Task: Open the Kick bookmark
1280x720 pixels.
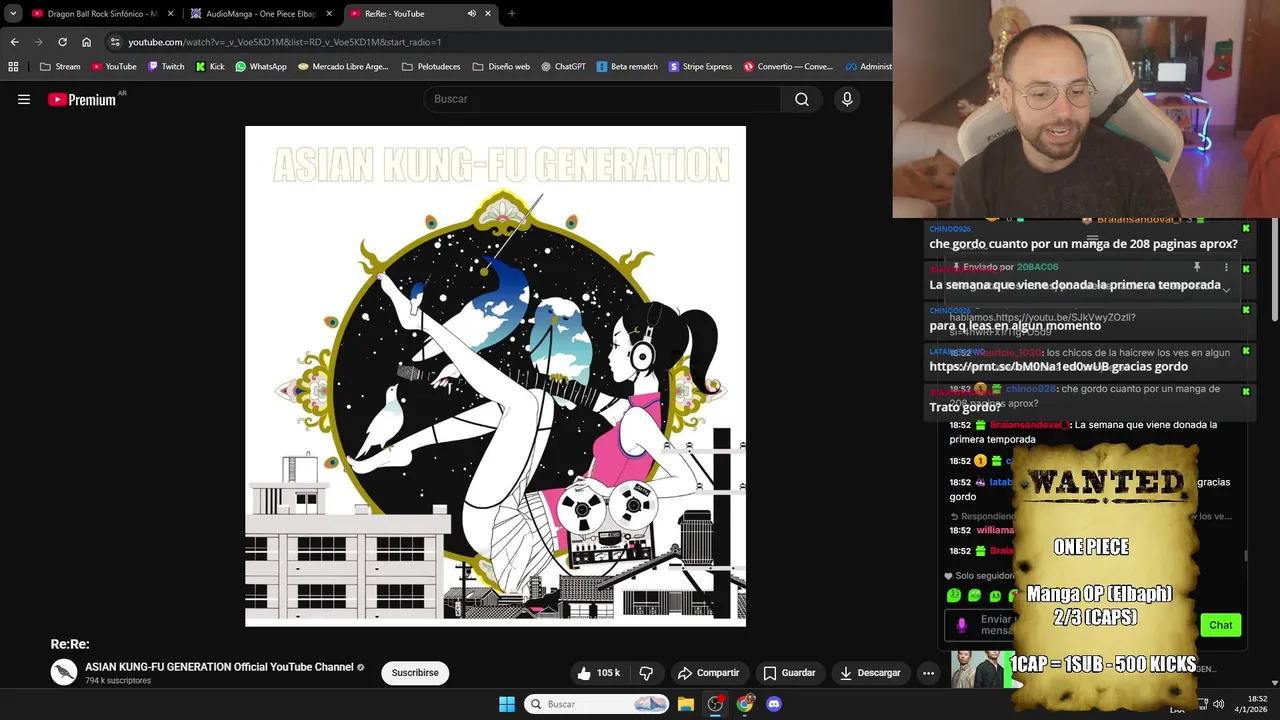Action: (x=210, y=67)
